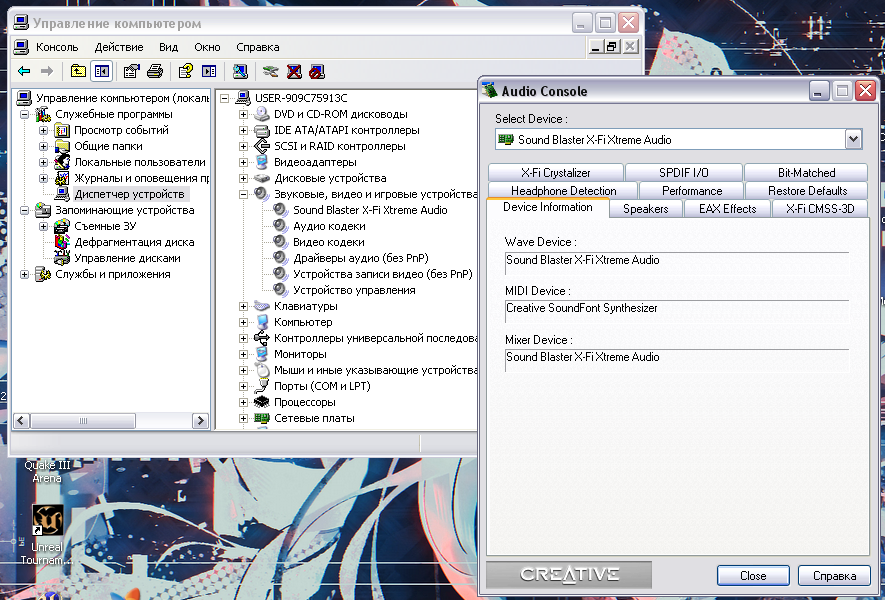This screenshot has width=885, height=600.
Task: Select Управление дисками in left tree
Action: 127,258
